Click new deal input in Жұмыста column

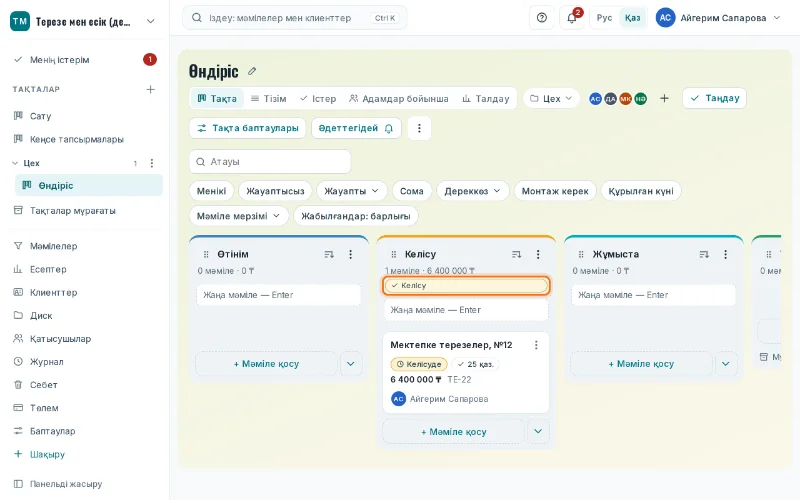pyautogui.click(x=654, y=295)
